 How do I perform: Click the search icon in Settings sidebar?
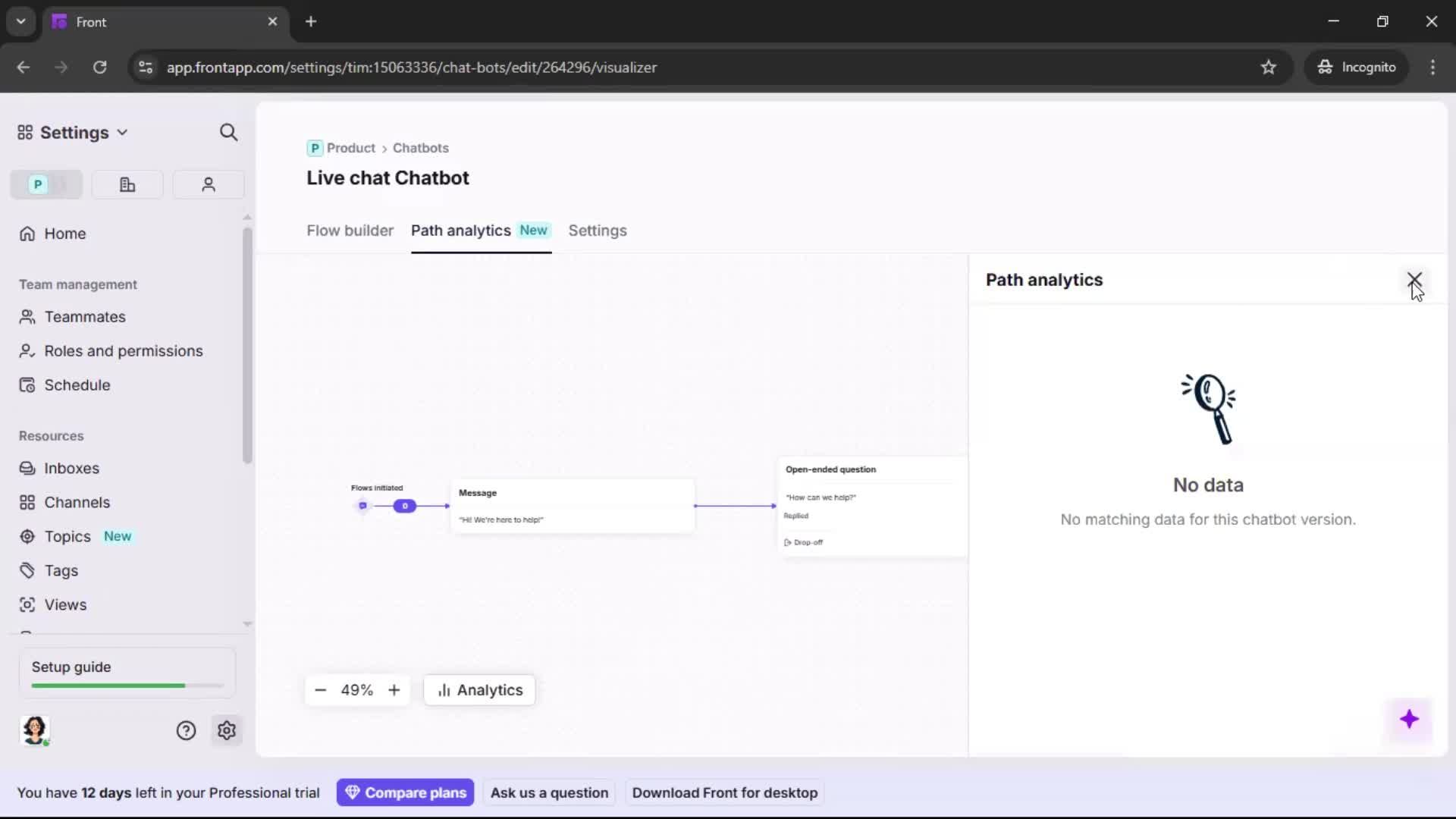[x=229, y=132]
